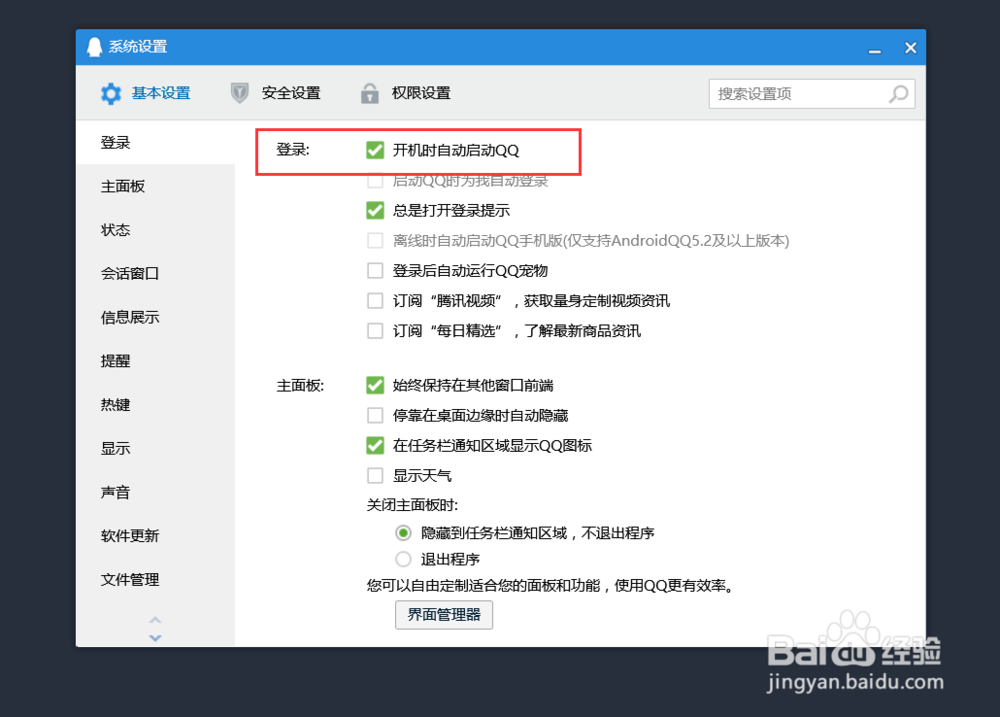Switch to the 主面板 sidebar section
The height and width of the screenshot is (717, 1000).
pyautogui.click(x=122, y=185)
